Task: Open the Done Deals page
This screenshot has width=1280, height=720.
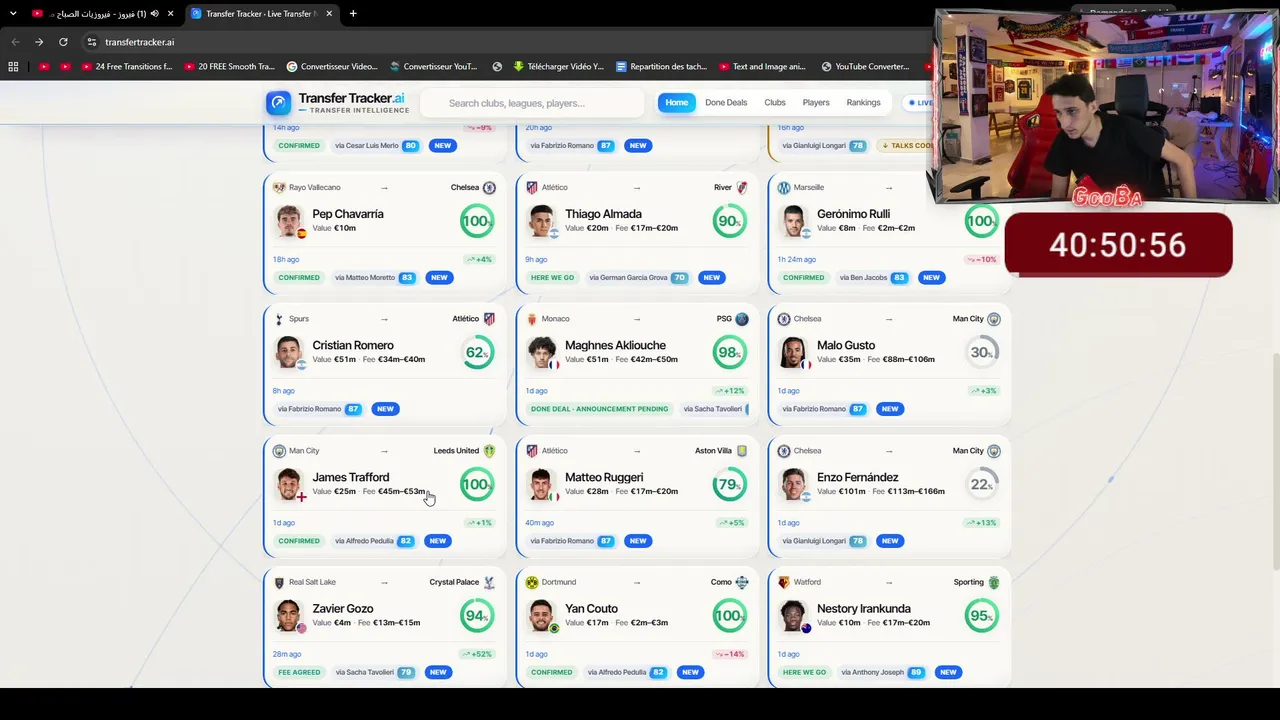Action: (726, 103)
